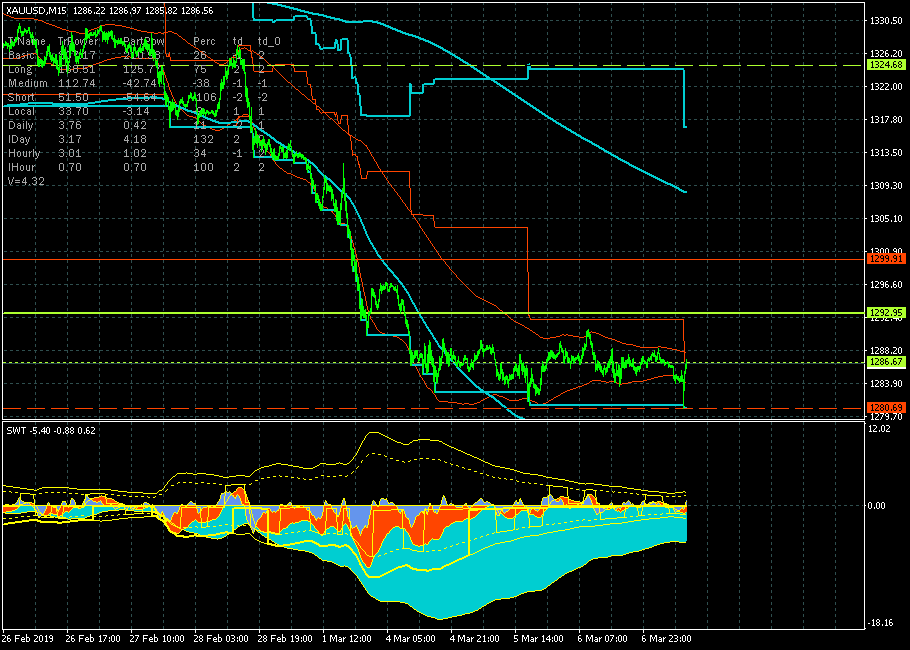Screen dimensions: 910x650
Task: Click the 1330.50 price axis label
Action: (886, 21)
